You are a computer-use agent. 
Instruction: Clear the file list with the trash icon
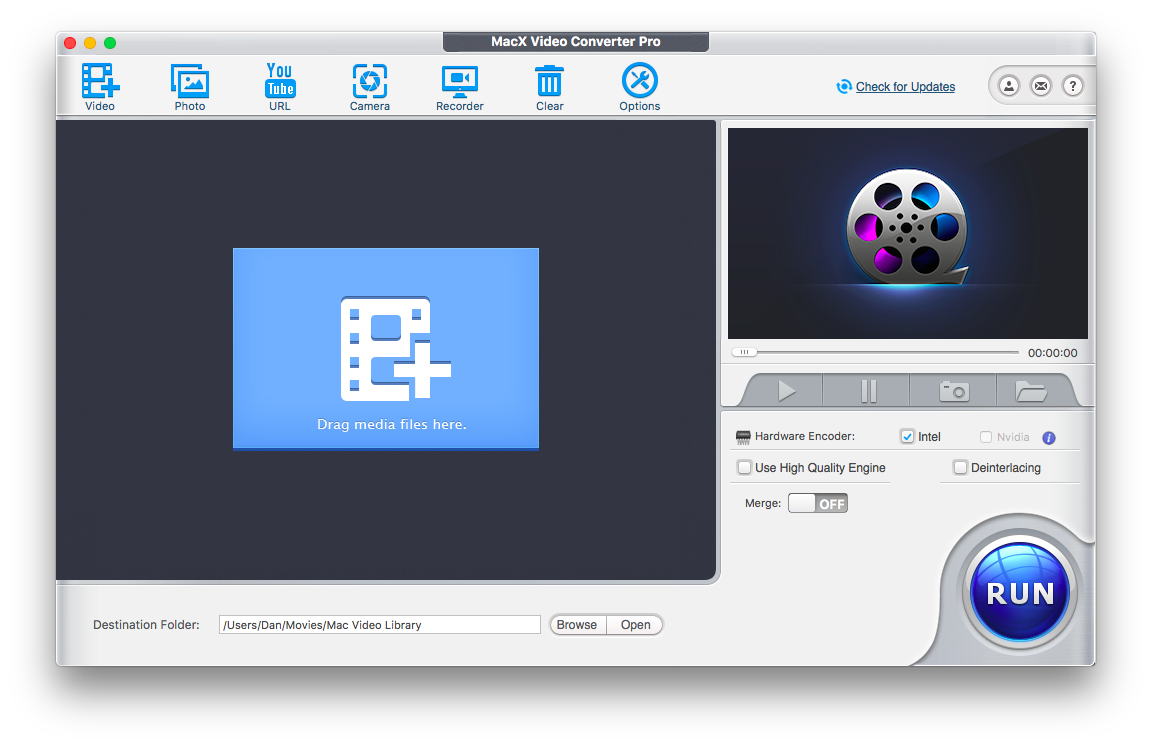coord(550,87)
